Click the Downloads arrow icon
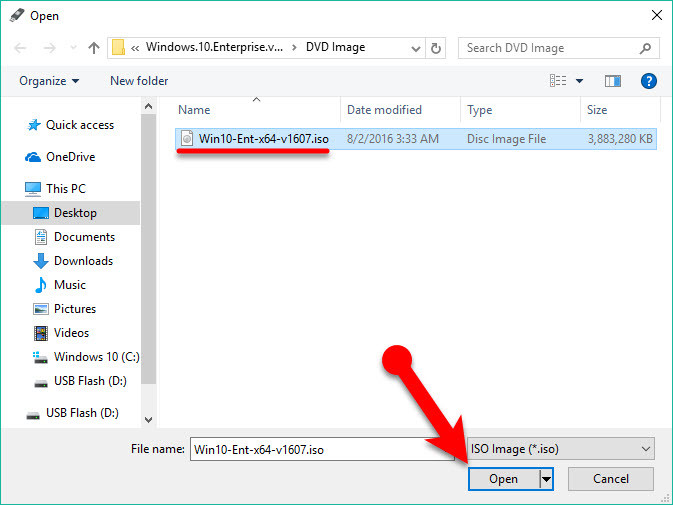This screenshot has width=673, height=505. 41,260
